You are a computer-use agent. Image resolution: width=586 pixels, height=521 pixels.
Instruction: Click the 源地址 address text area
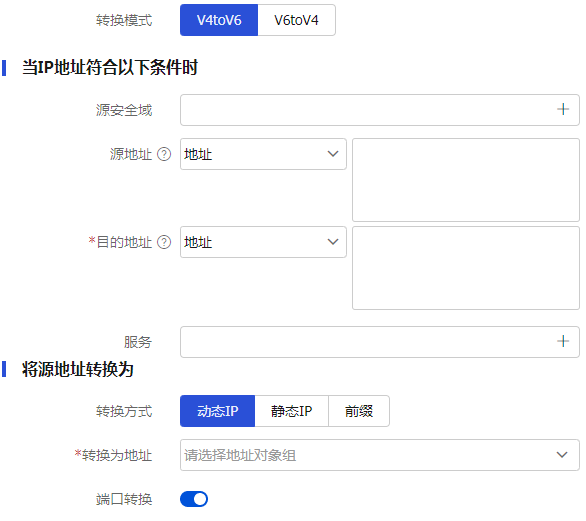pyautogui.click(x=466, y=180)
